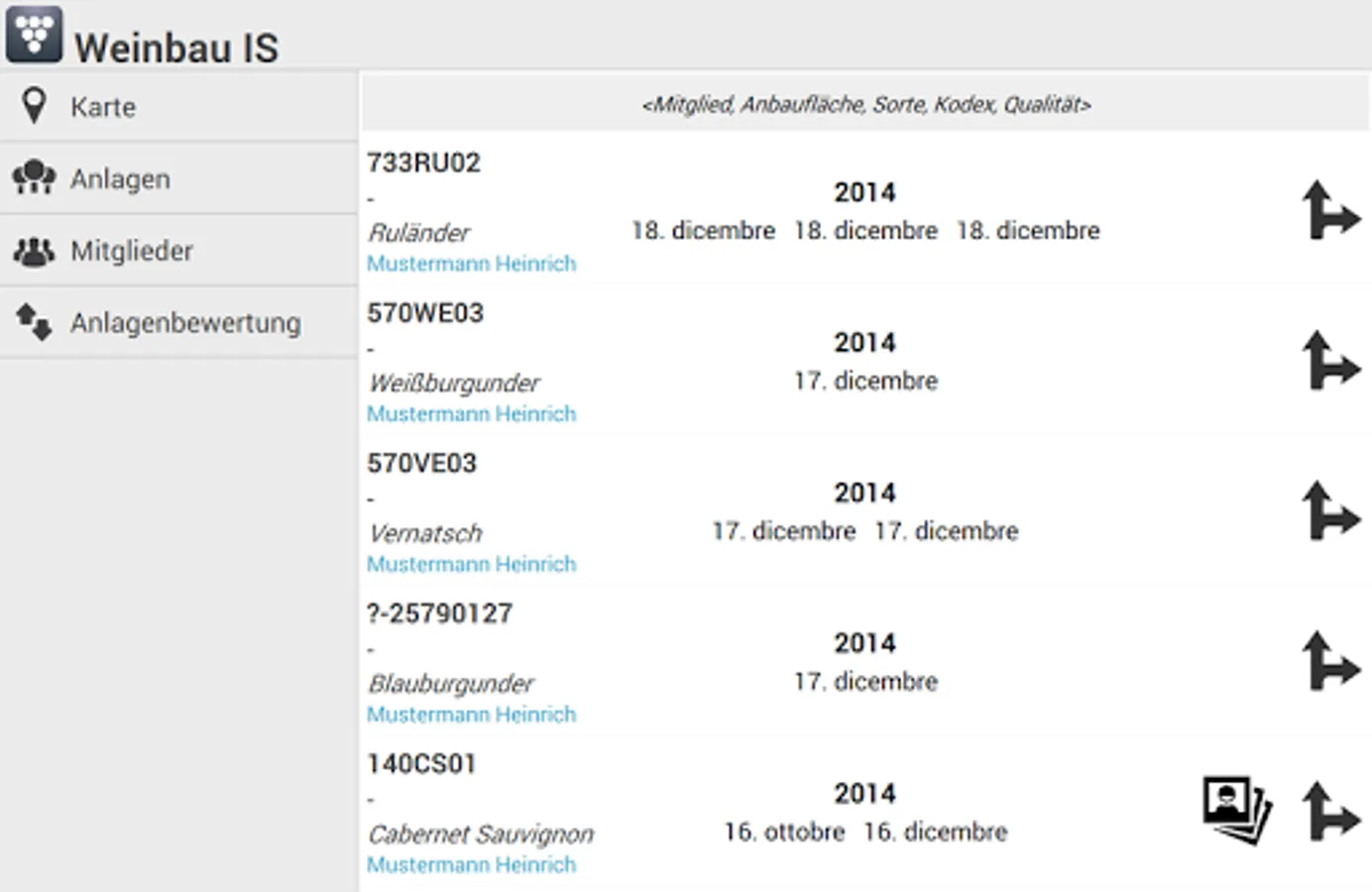Select the entry code 140CS01
1372x892 pixels.
421,764
